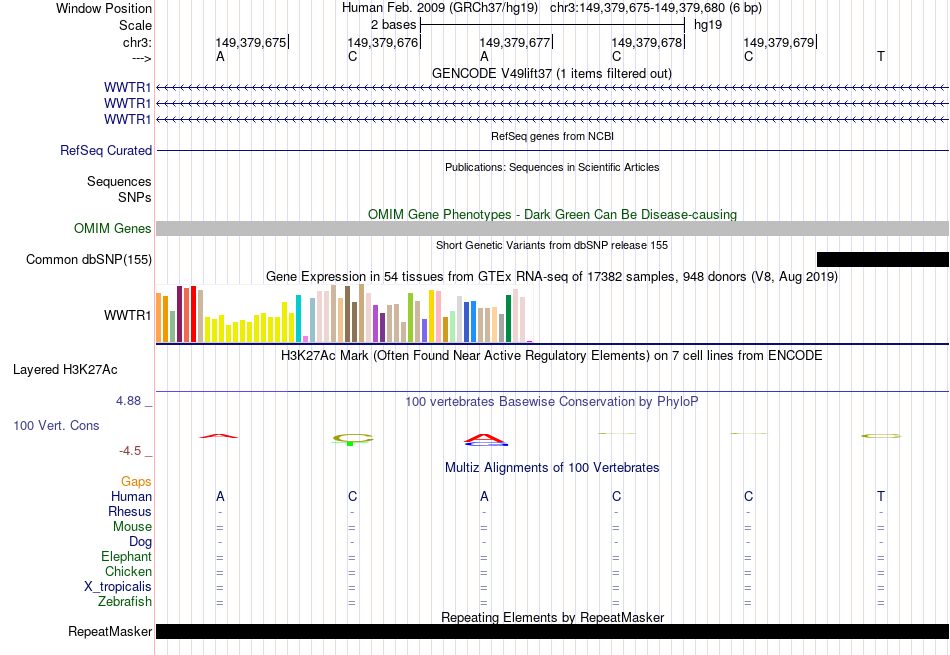Click the Mouse alignment row label

(x=132, y=527)
